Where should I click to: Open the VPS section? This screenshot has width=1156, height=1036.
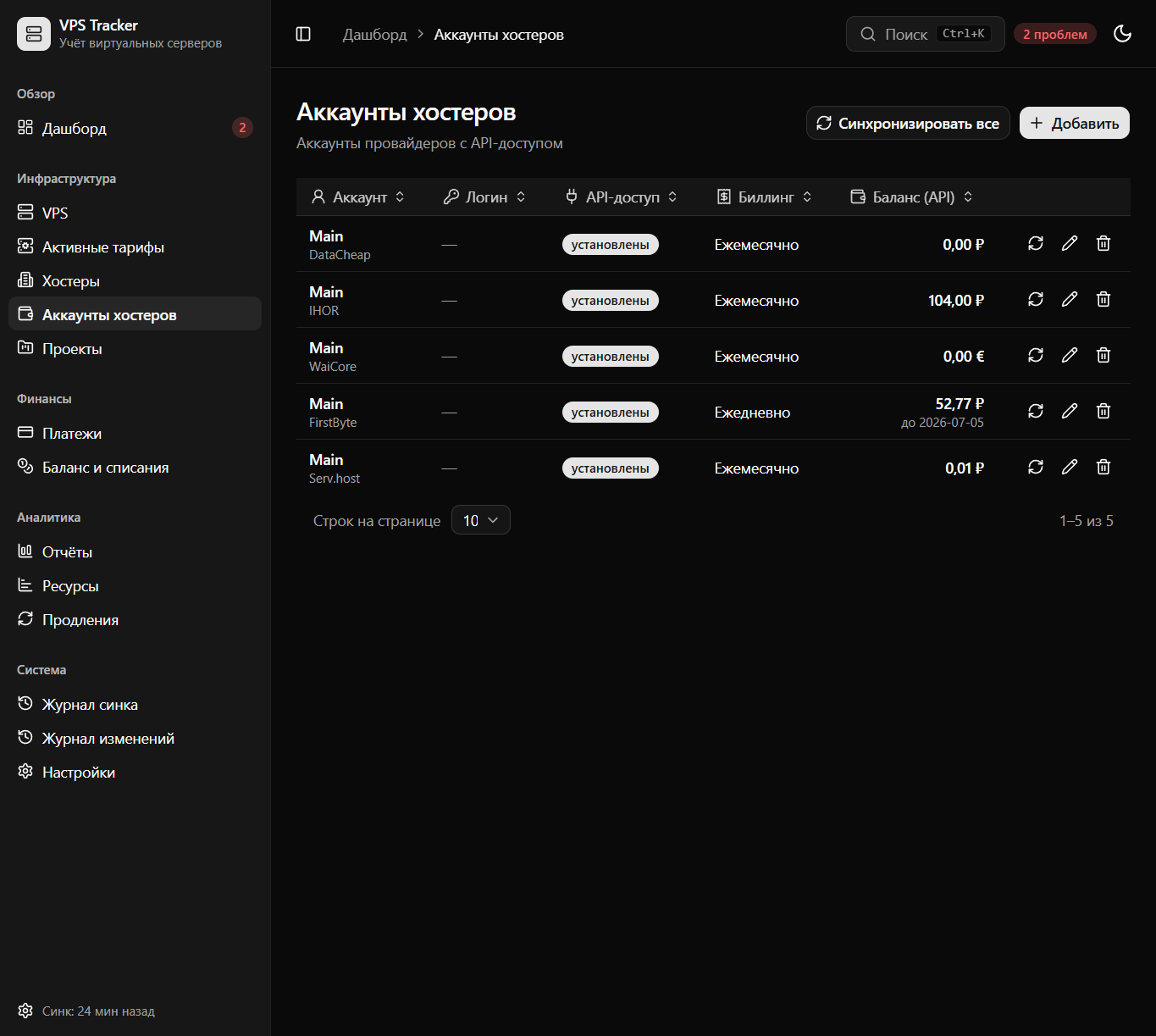pos(135,213)
